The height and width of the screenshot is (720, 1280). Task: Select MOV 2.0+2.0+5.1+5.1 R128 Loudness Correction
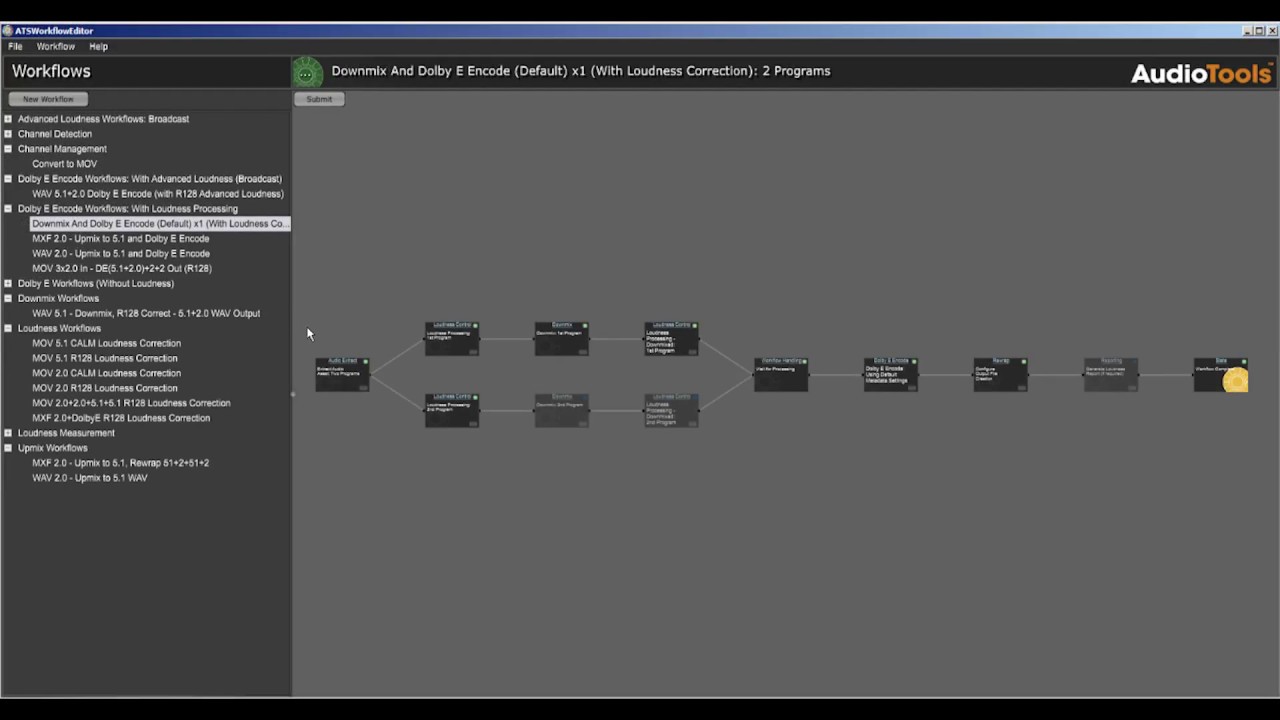point(131,403)
